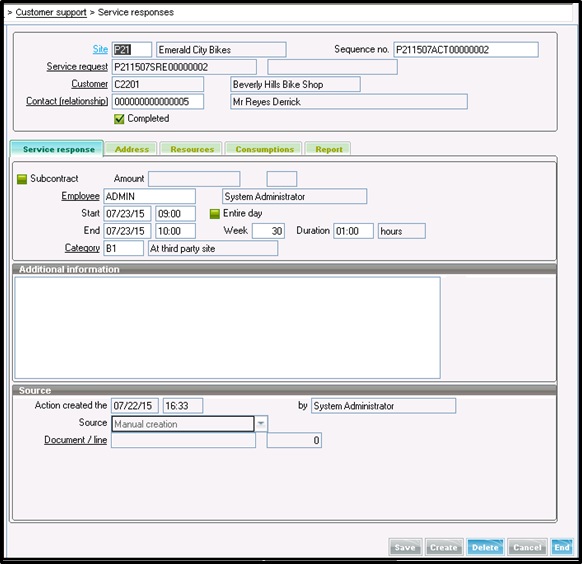Image resolution: width=582 pixels, height=564 pixels.
Task: Click the Save button
Action: click(x=405, y=547)
